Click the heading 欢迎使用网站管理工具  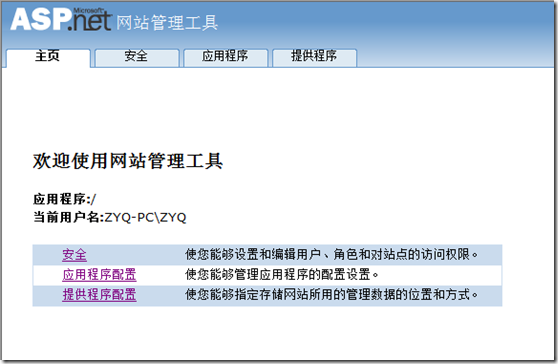[x=128, y=161]
